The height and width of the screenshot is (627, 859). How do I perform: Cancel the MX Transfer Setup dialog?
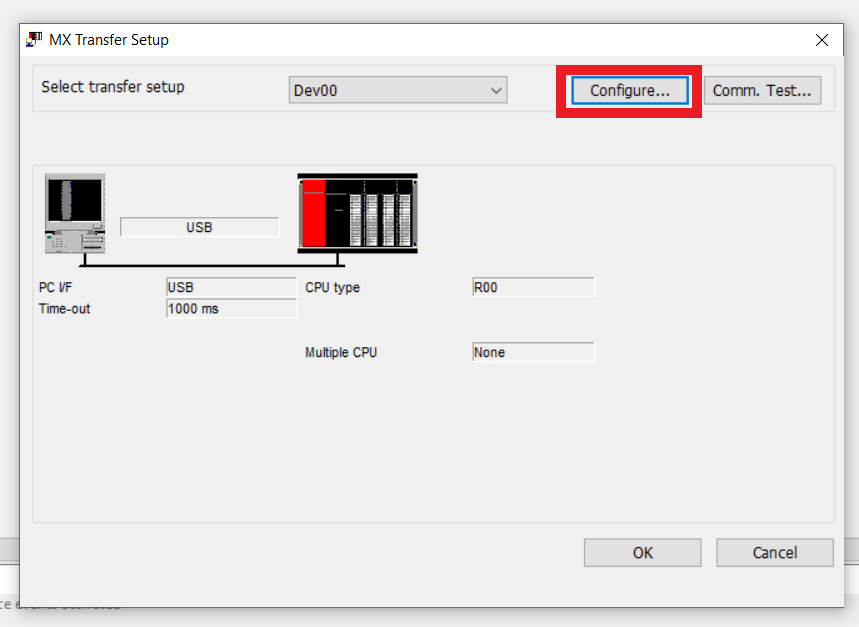(x=775, y=553)
